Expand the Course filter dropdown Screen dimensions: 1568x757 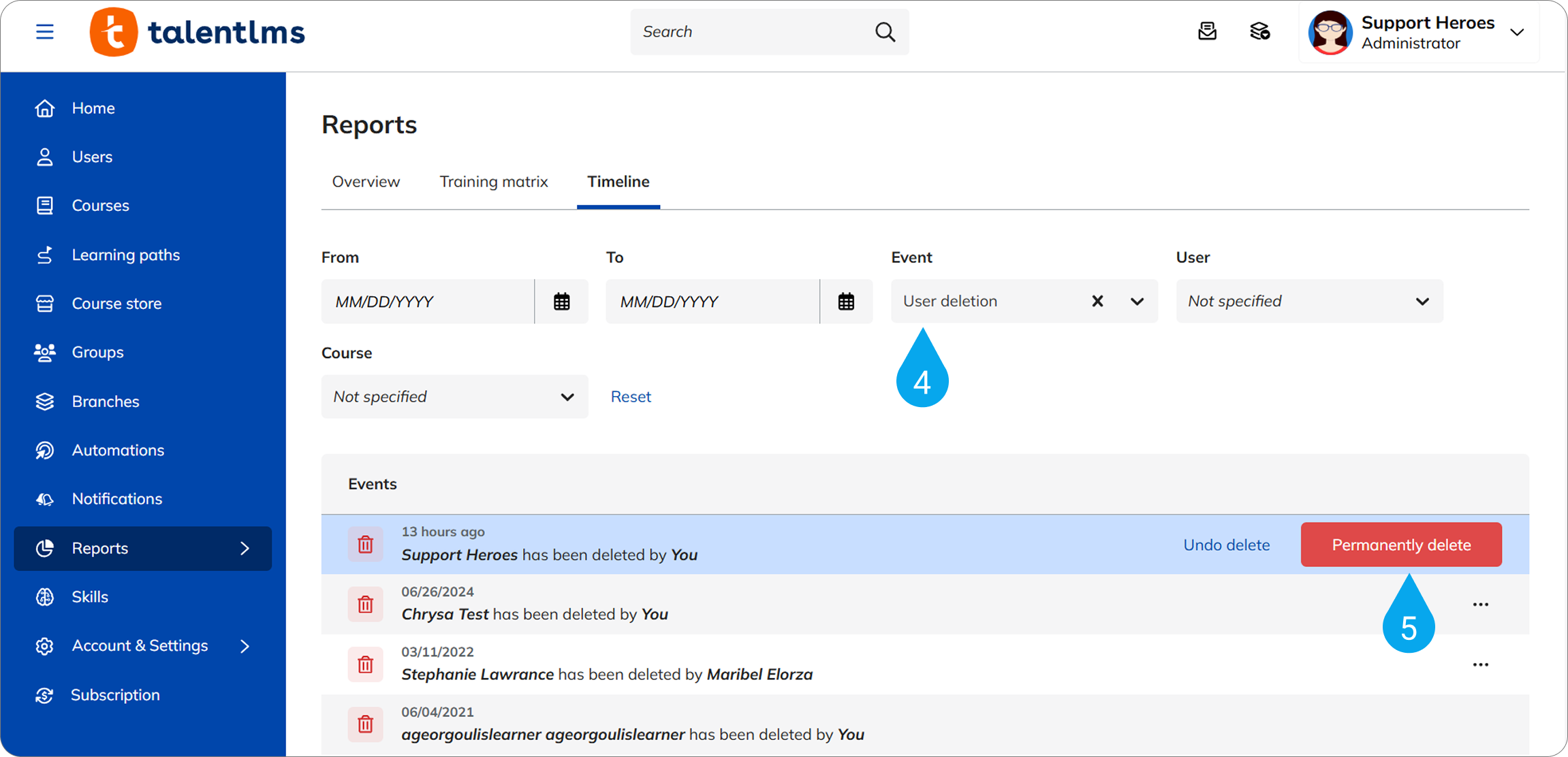click(x=567, y=397)
